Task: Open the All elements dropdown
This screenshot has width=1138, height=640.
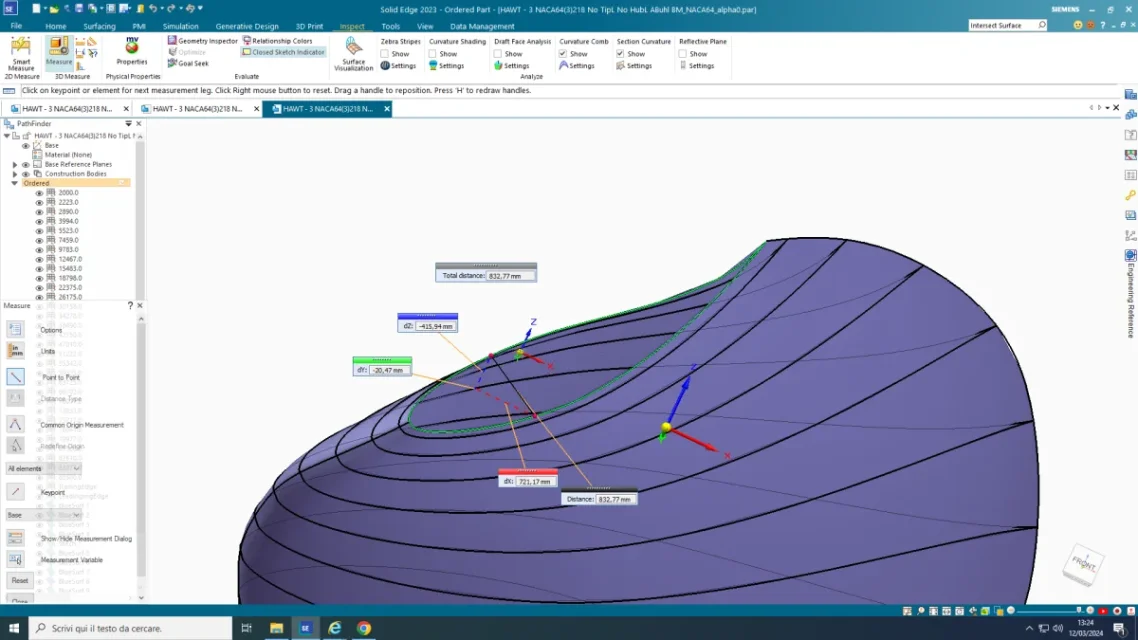Action: [x=43, y=468]
